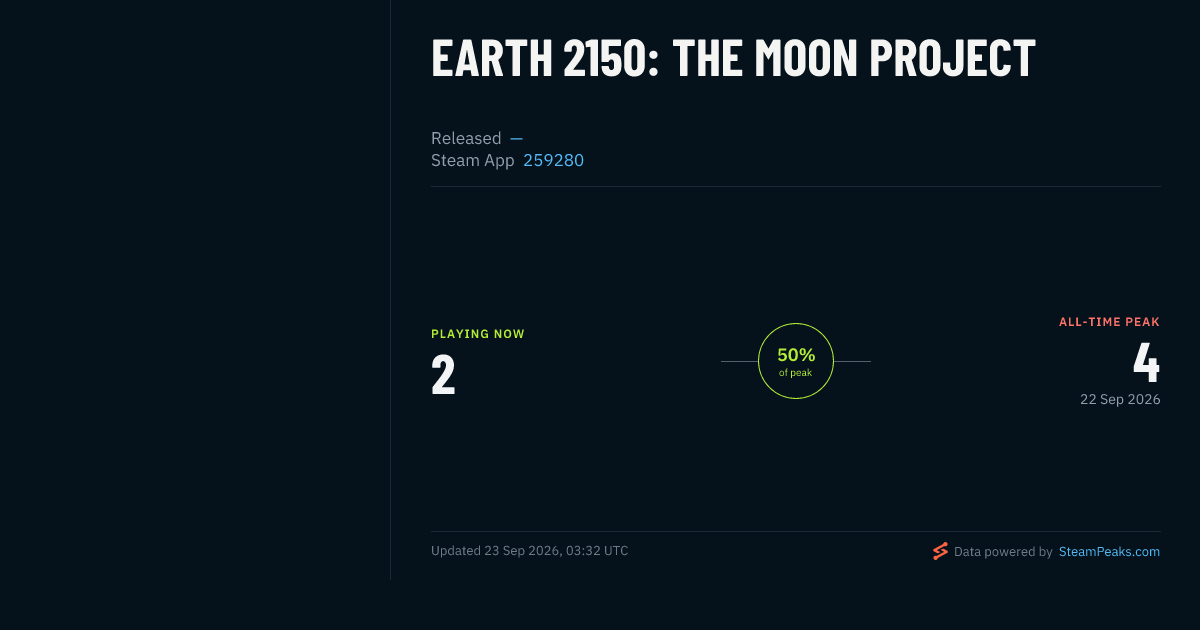The image size is (1200, 630).
Task: Click the line left of percent circle
Action: coord(739,361)
